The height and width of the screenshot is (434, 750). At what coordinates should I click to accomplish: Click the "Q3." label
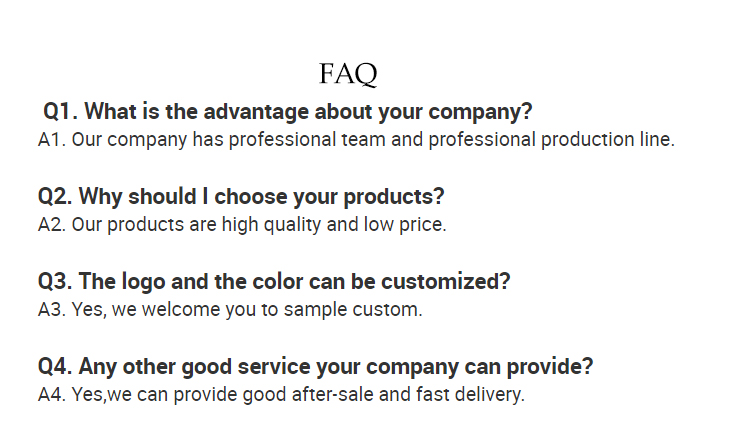tap(55, 282)
